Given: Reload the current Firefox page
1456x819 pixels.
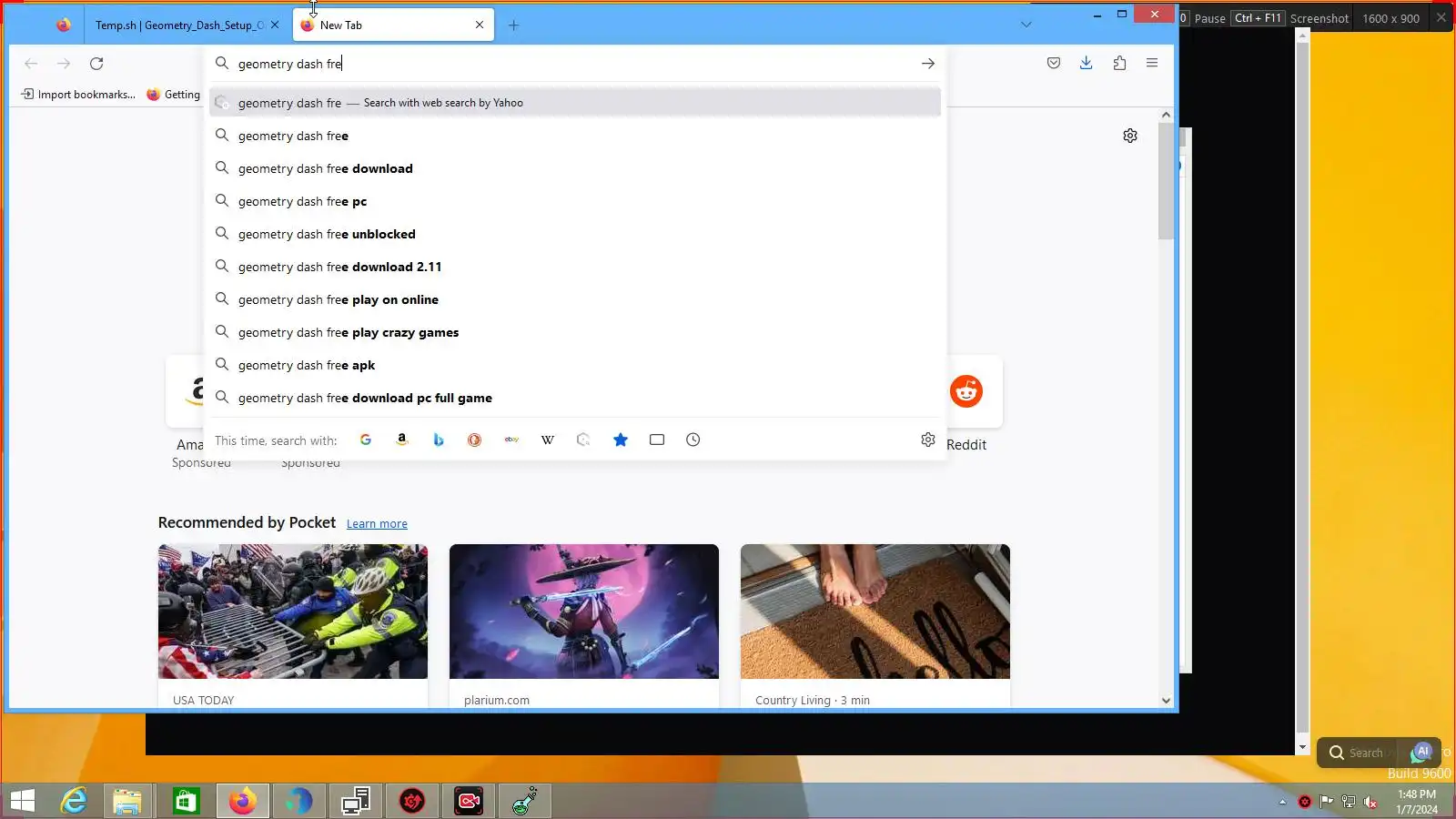Looking at the screenshot, I should [x=96, y=64].
